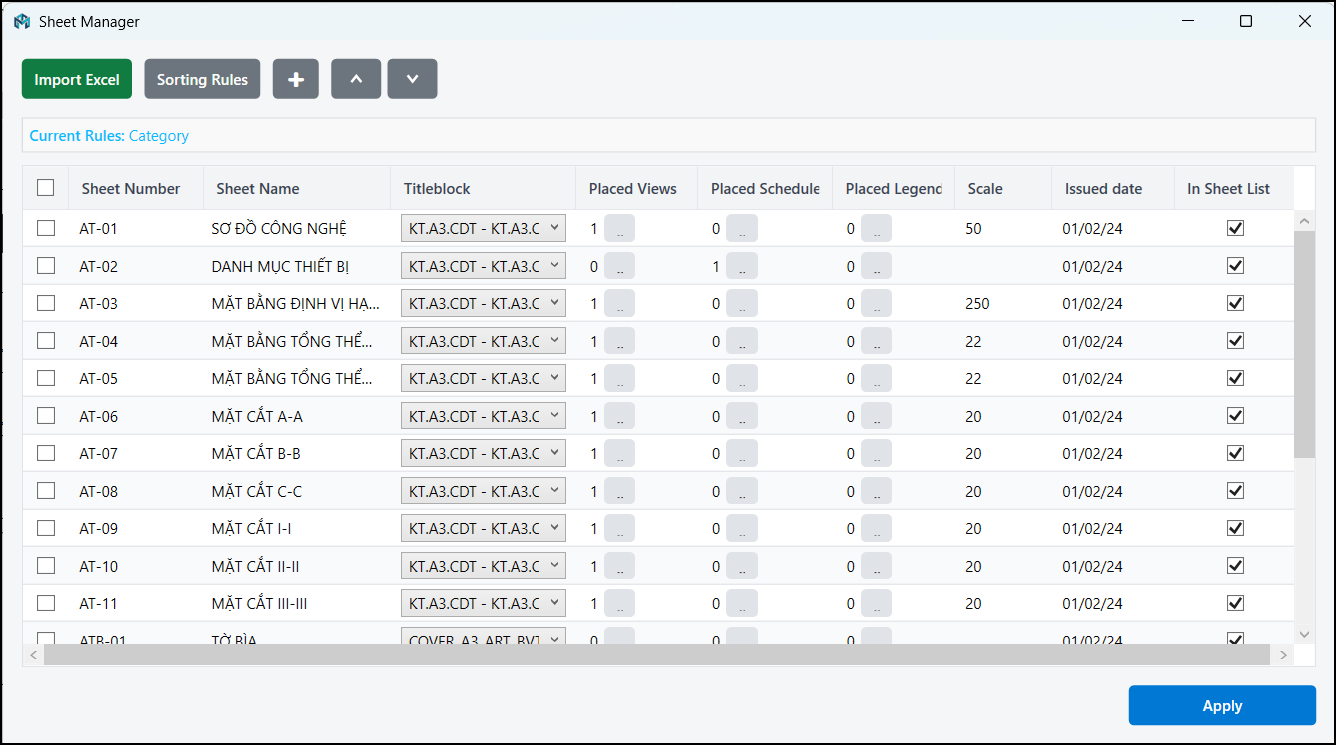Open Placed Legend browse button for AT-01
The height and width of the screenshot is (745, 1336).
tap(876, 229)
